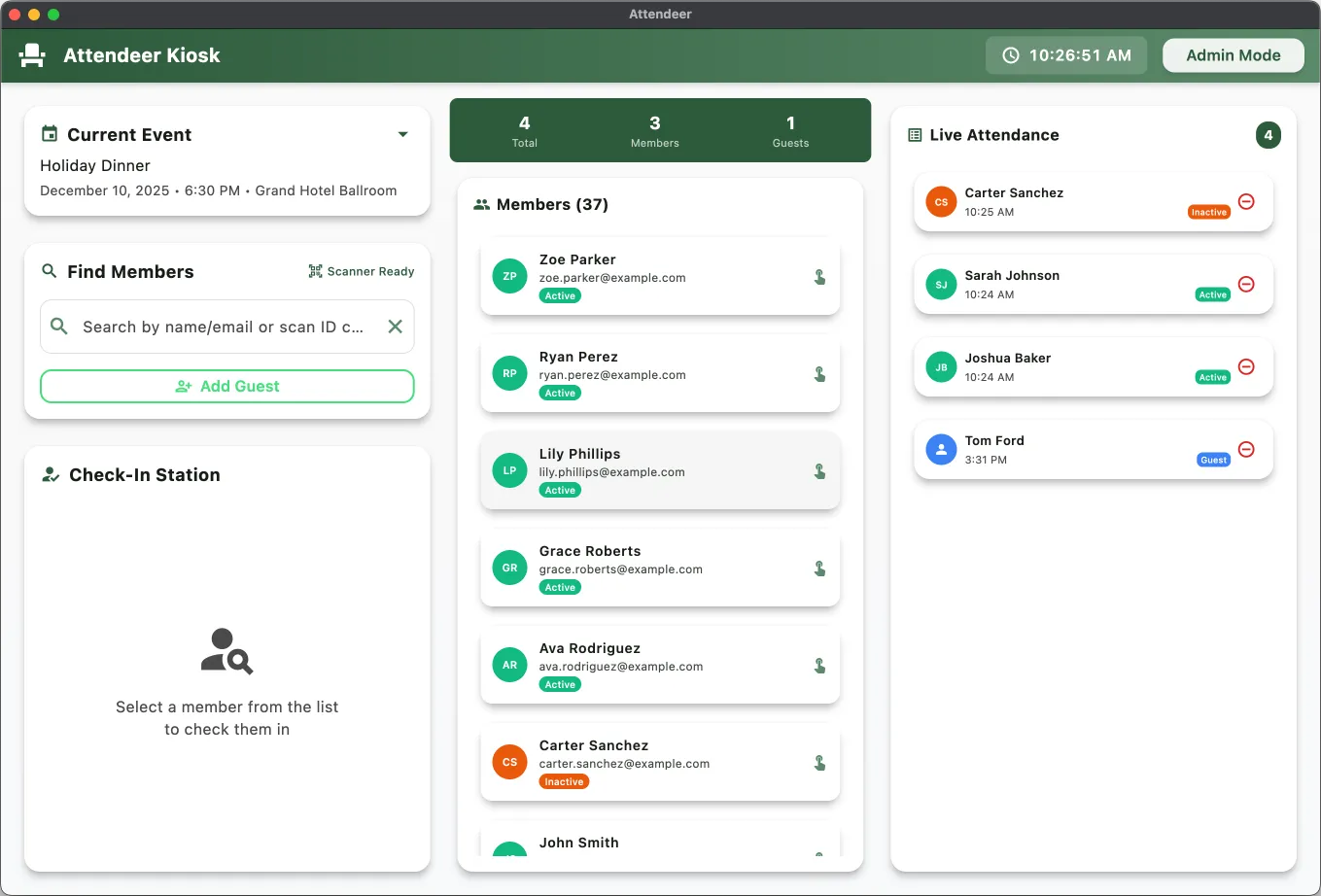Click the red remove icon for Tom Ford
The height and width of the screenshot is (896, 1321).
(1246, 449)
